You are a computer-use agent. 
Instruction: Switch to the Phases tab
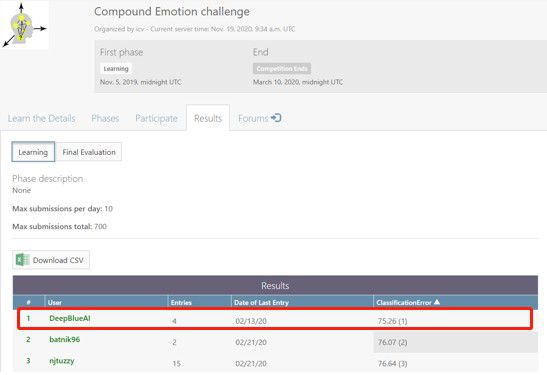tap(105, 118)
